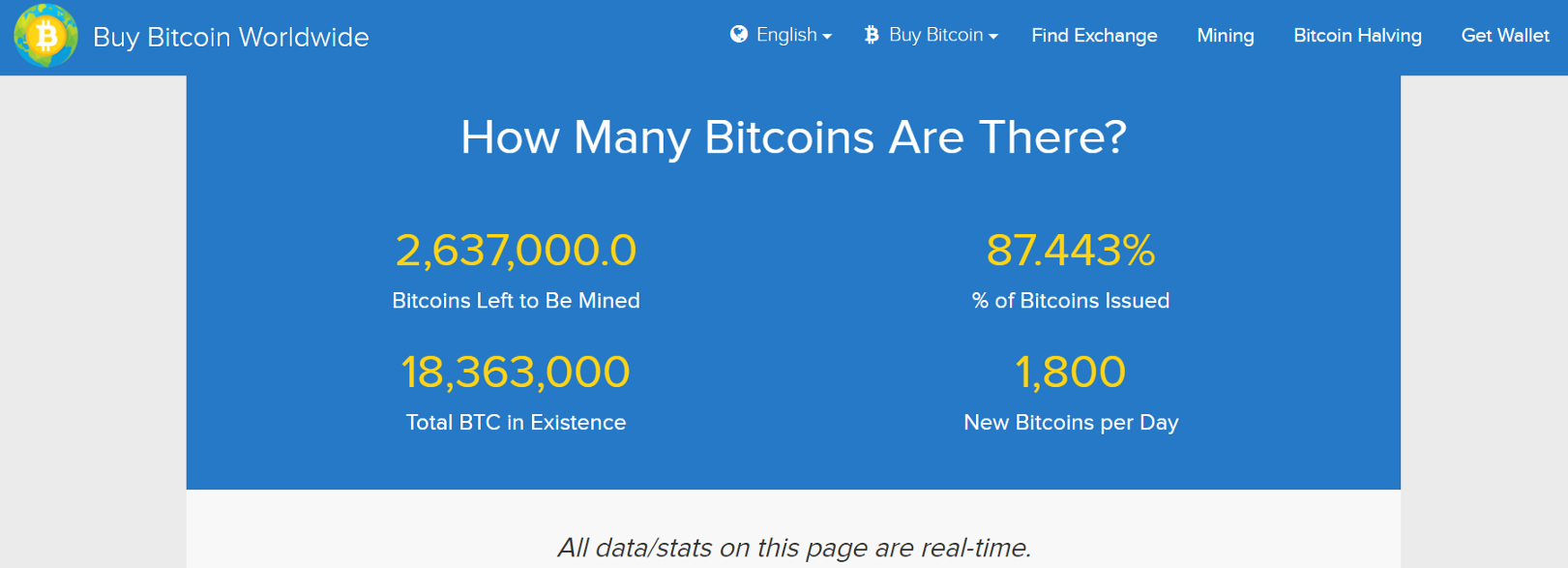Click the New Bitcoins per Day label
Screen dimensions: 1568x568
click(x=1071, y=423)
